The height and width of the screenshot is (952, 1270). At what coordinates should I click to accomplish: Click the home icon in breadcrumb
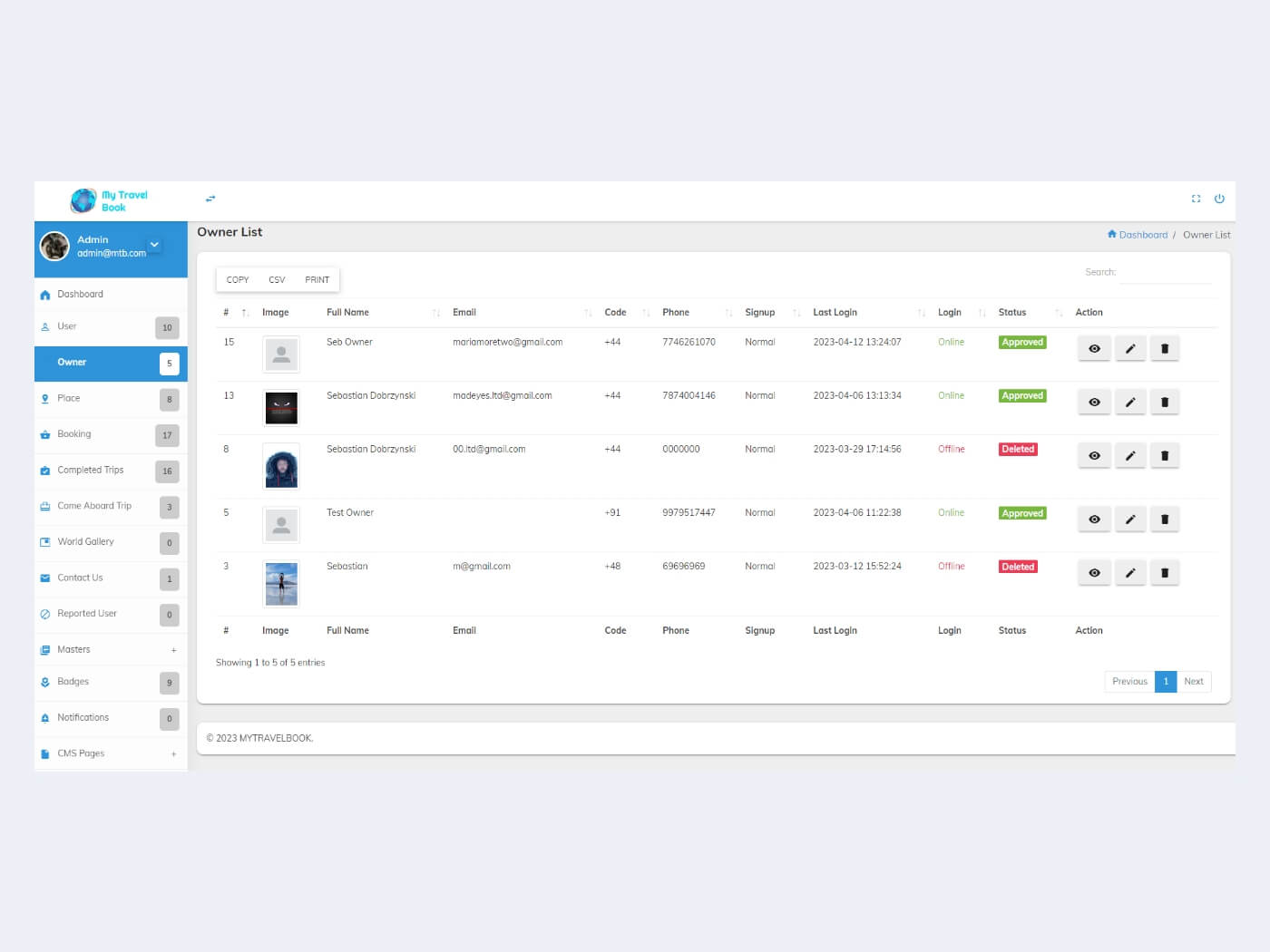point(1111,235)
